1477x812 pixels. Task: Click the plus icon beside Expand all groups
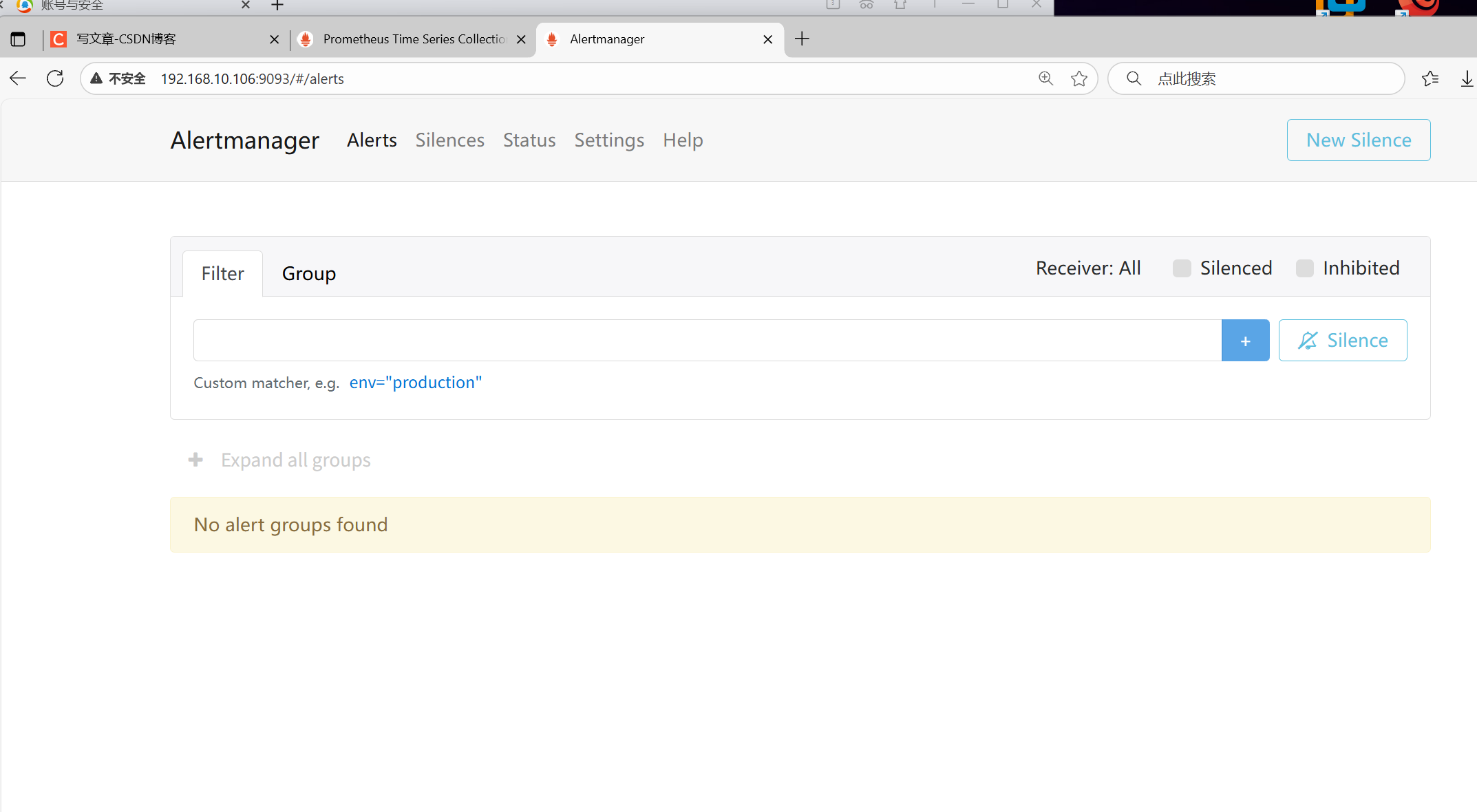click(195, 459)
